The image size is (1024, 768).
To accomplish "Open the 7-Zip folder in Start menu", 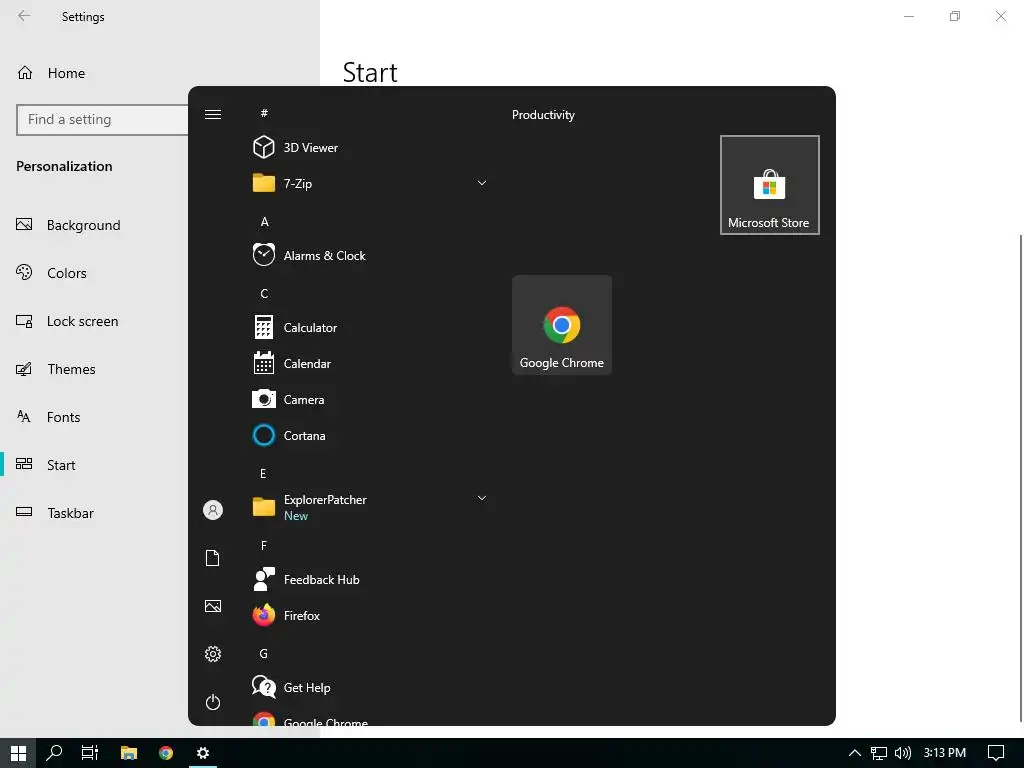I will [370, 184].
